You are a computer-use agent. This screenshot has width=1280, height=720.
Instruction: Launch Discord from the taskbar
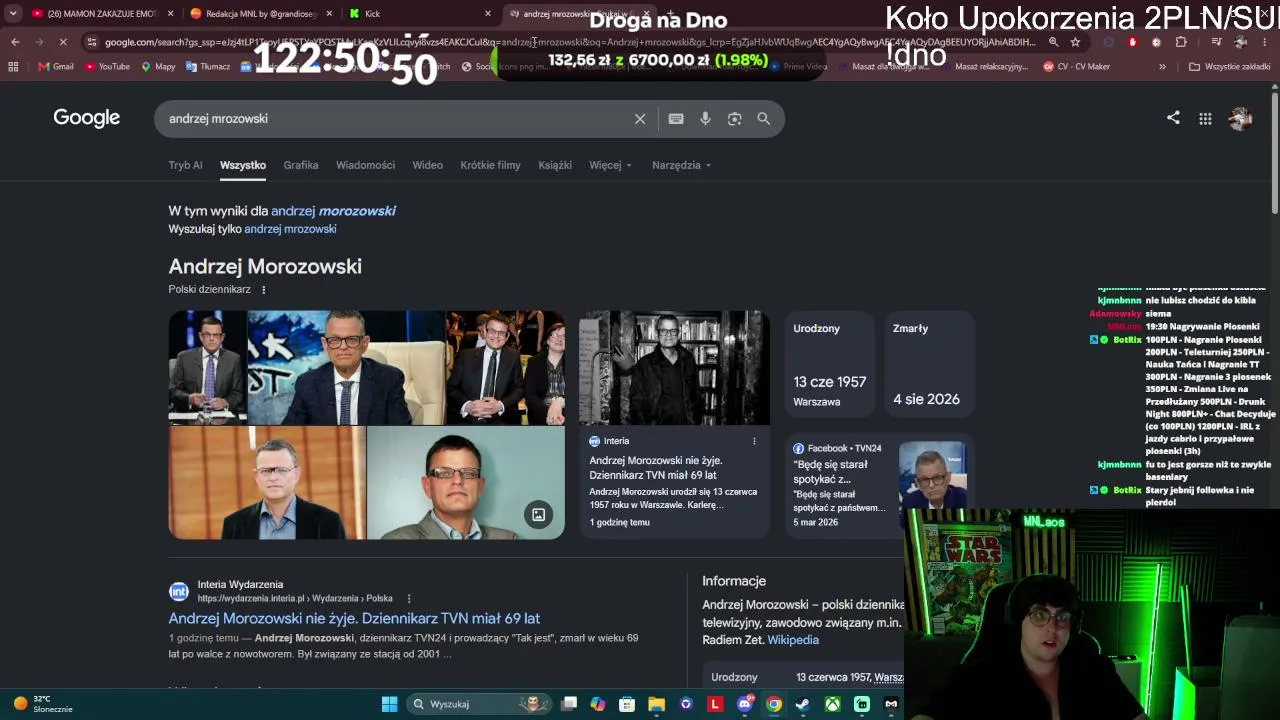[x=744, y=704]
